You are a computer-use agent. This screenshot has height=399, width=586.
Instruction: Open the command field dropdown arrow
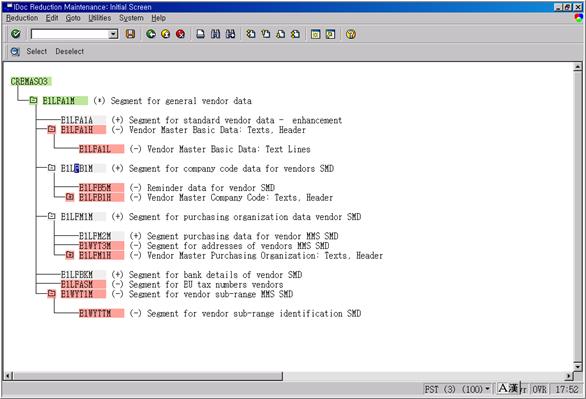(x=113, y=34)
